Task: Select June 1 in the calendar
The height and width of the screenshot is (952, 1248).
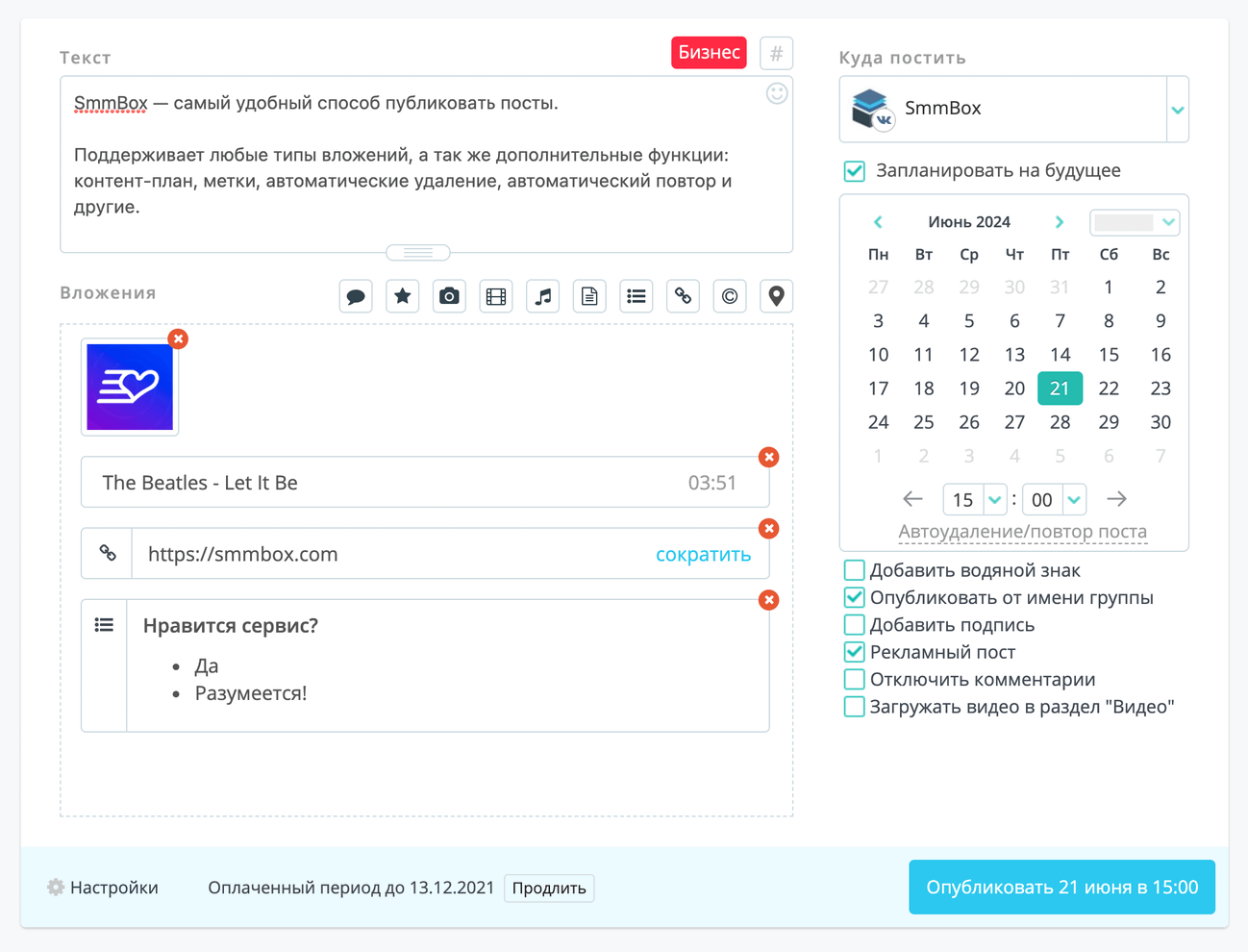Action: [1109, 287]
